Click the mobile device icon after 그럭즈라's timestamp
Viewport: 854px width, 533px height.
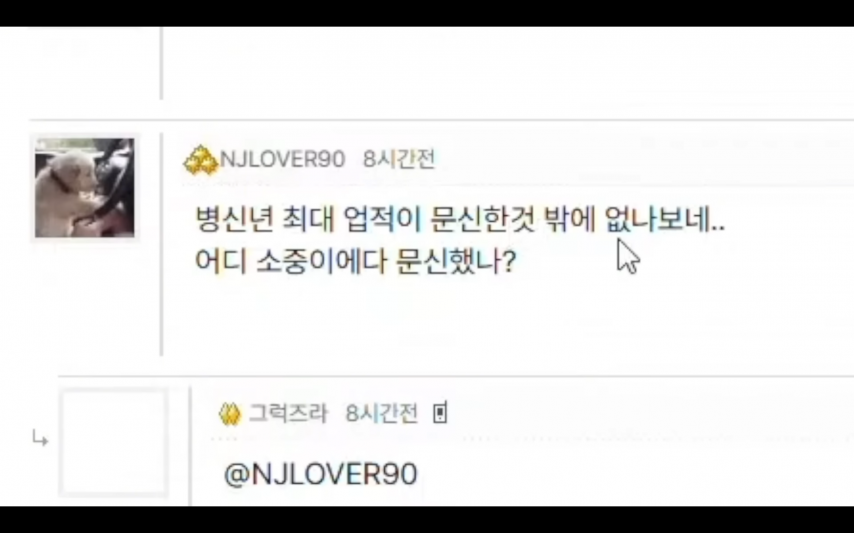440,413
